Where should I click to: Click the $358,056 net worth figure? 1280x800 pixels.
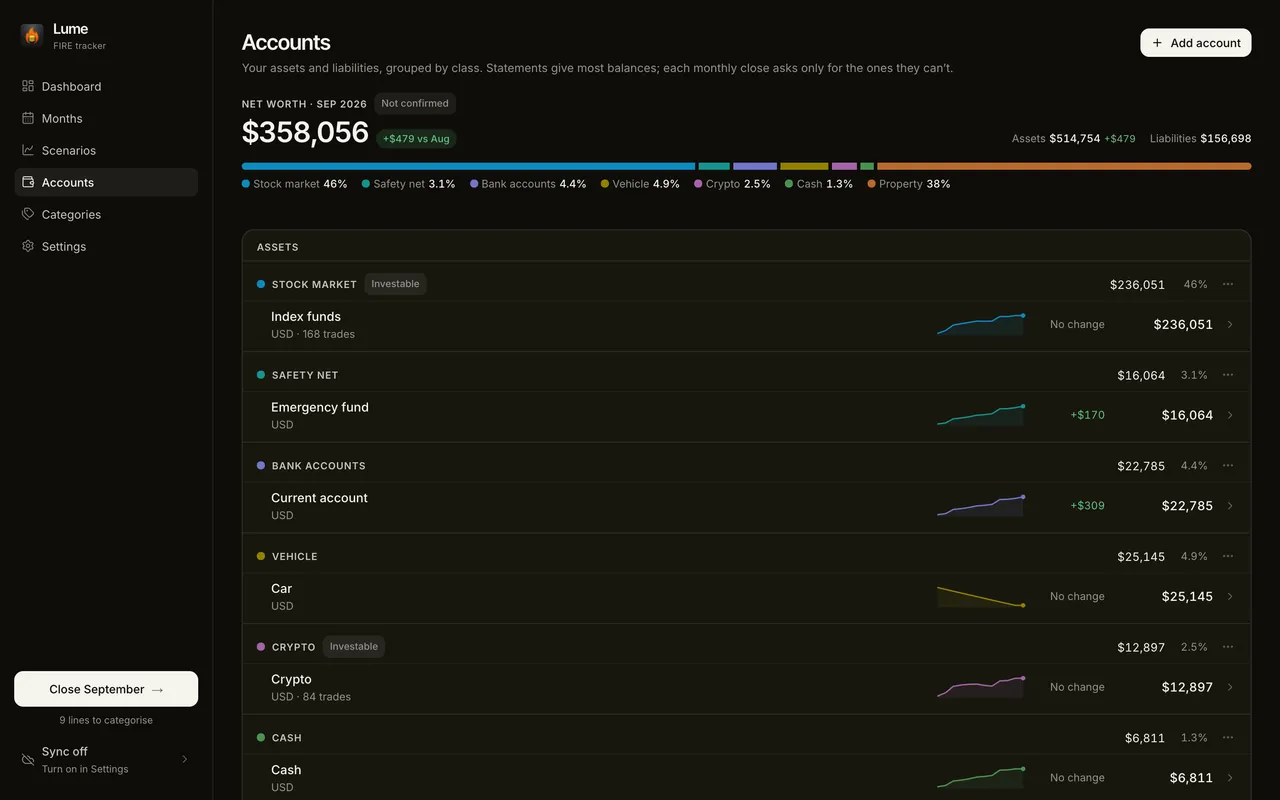click(305, 133)
